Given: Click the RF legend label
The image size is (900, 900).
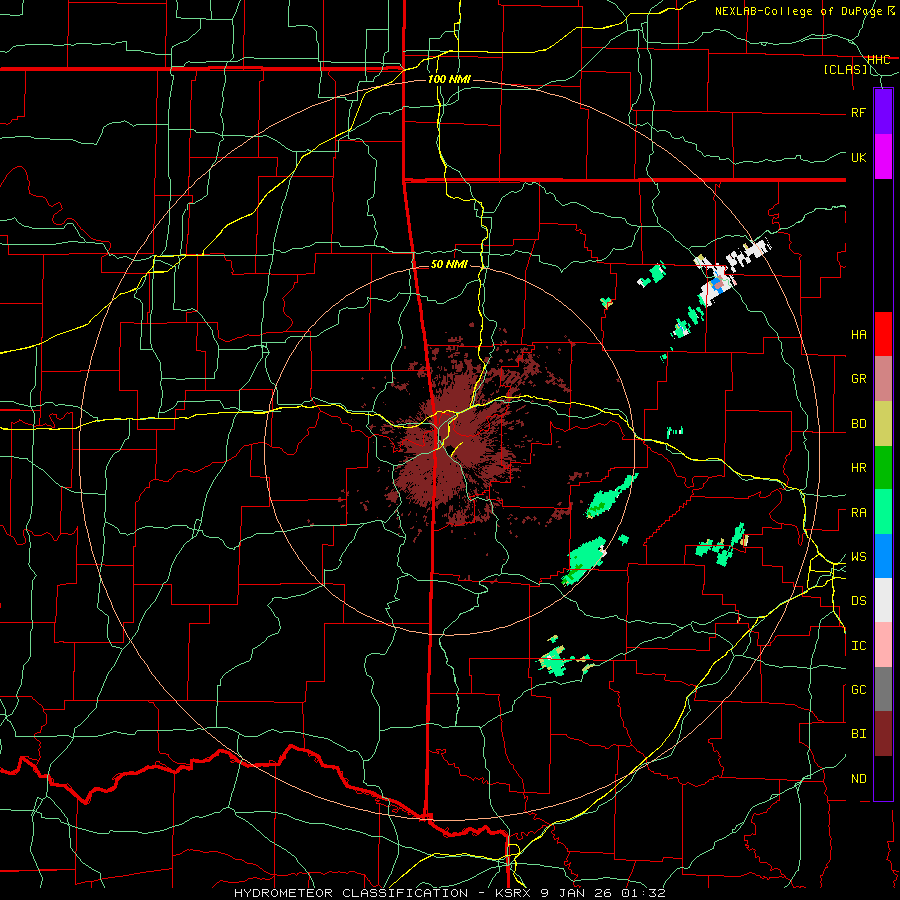Looking at the screenshot, I should tap(858, 112).
